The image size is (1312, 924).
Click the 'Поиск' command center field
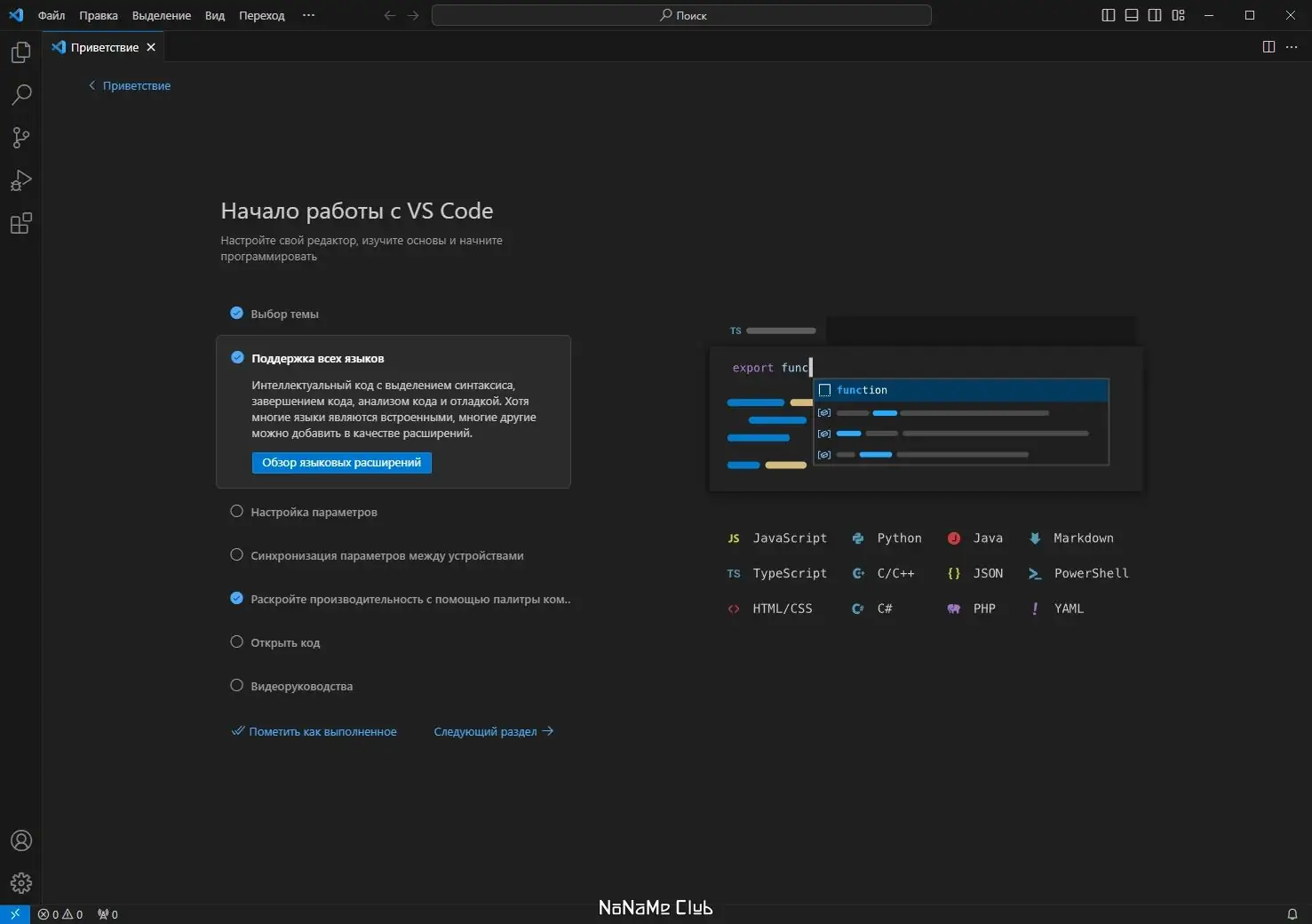point(681,15)
